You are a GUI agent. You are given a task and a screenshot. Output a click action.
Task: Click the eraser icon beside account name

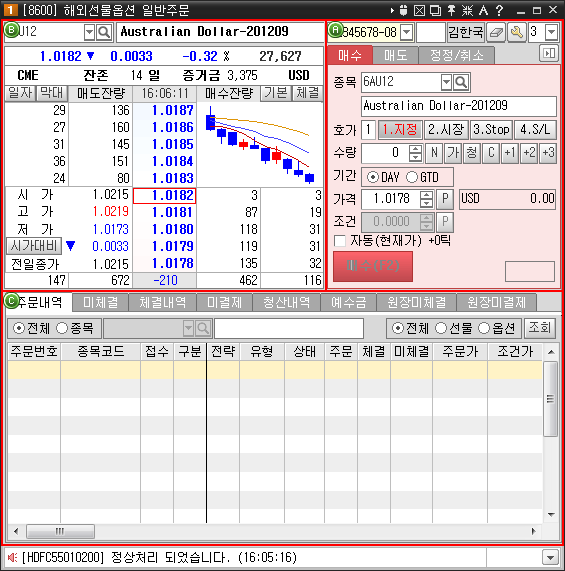tap(496, 32)
